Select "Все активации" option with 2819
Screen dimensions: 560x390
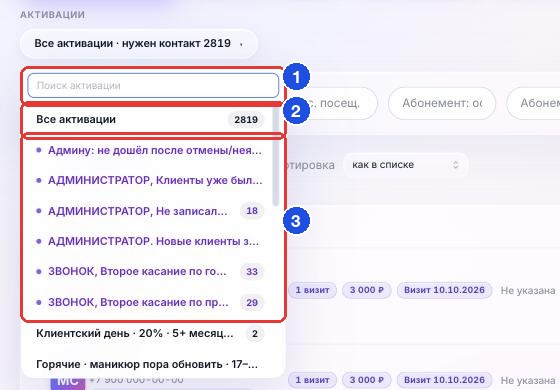tap(150, 119)
